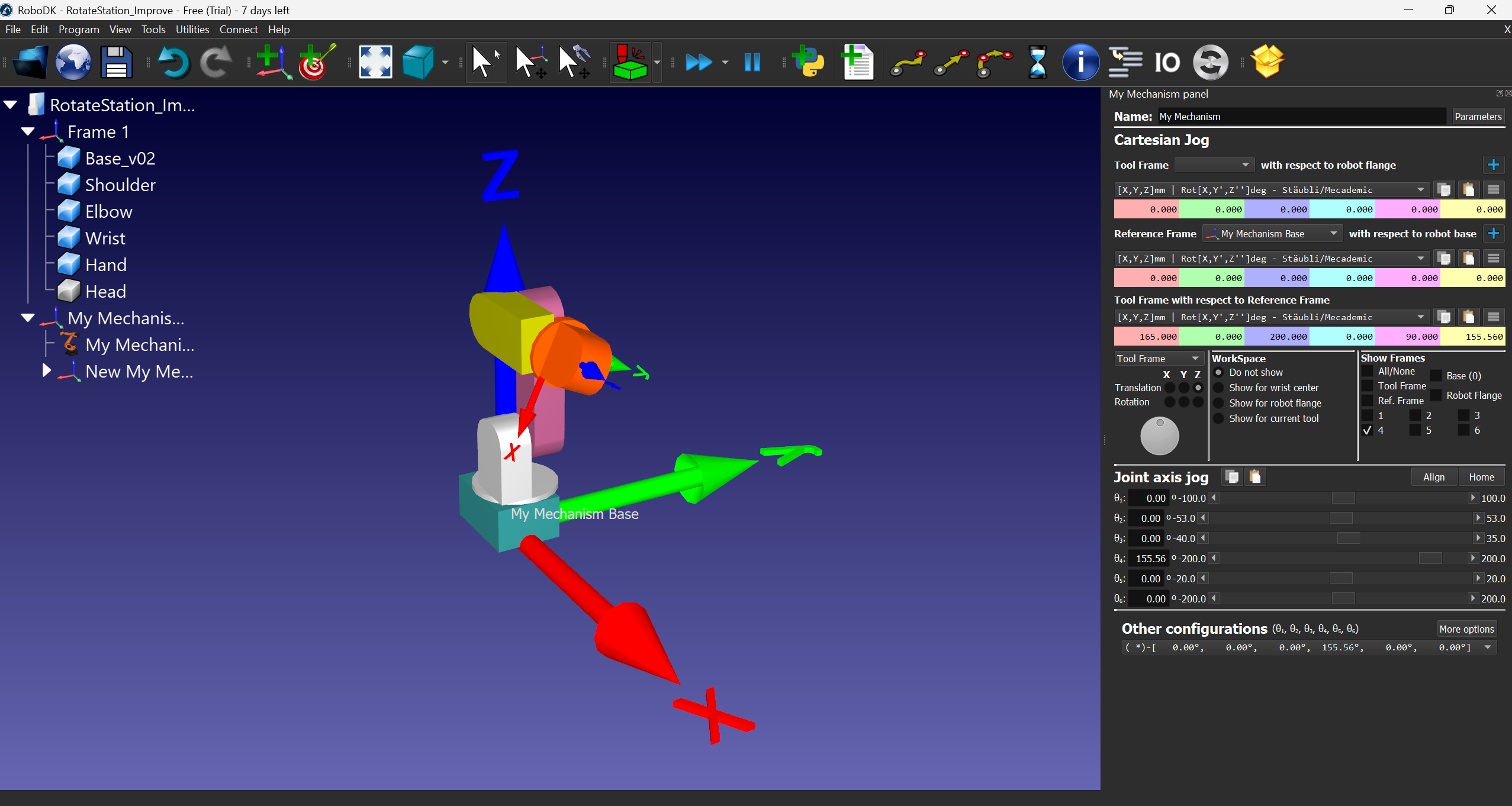
Task: Check the Robot Flange frame box
Action: [1436, 395]
